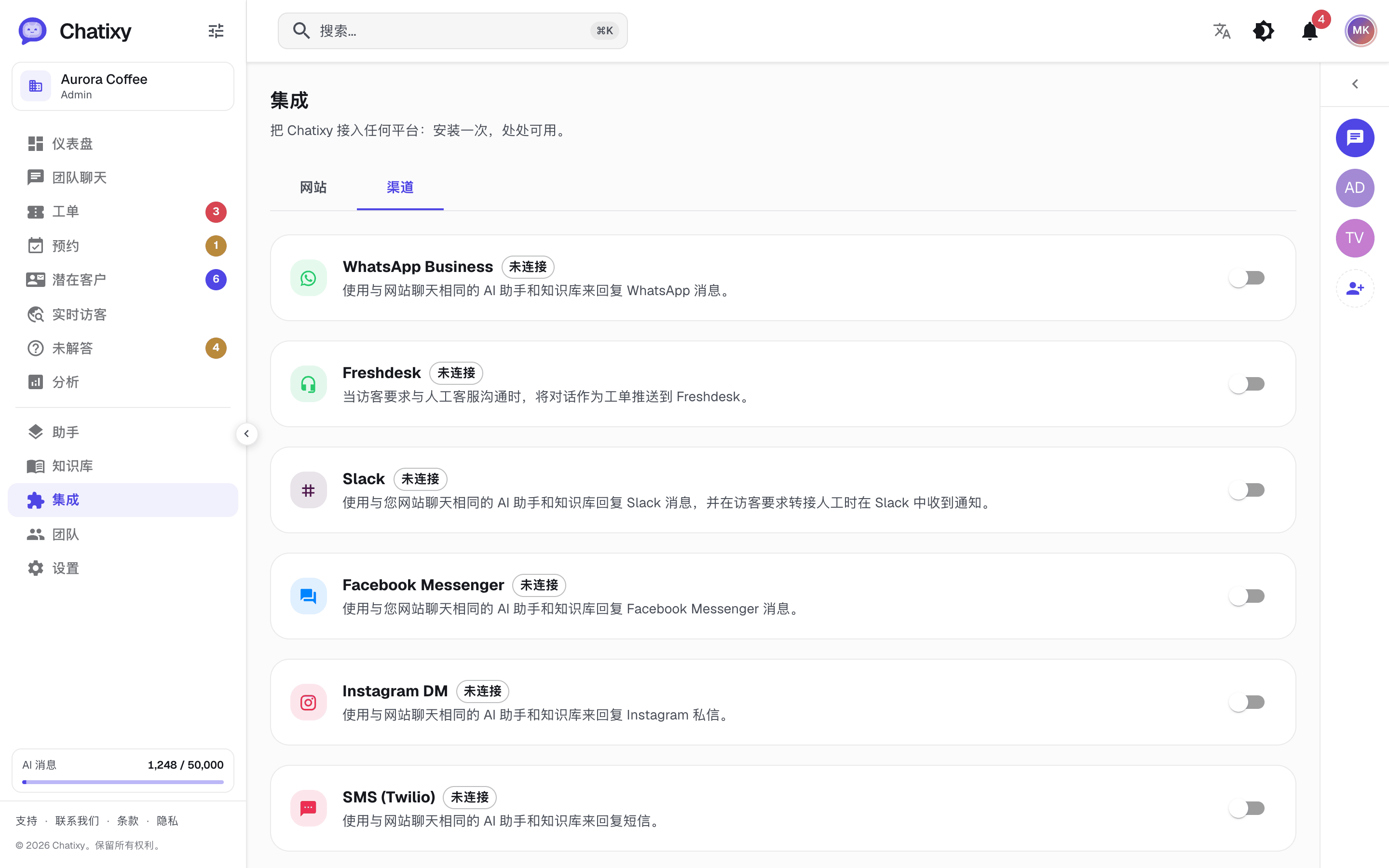Collapse the right panel chevron
This screenshot has height=868, width=1389.
(x=1355, y=84)
